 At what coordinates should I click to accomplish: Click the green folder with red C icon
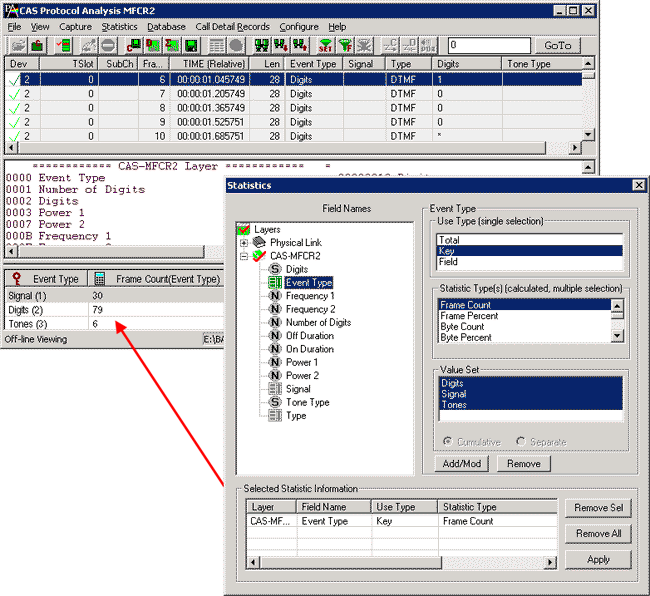[37, 45]
